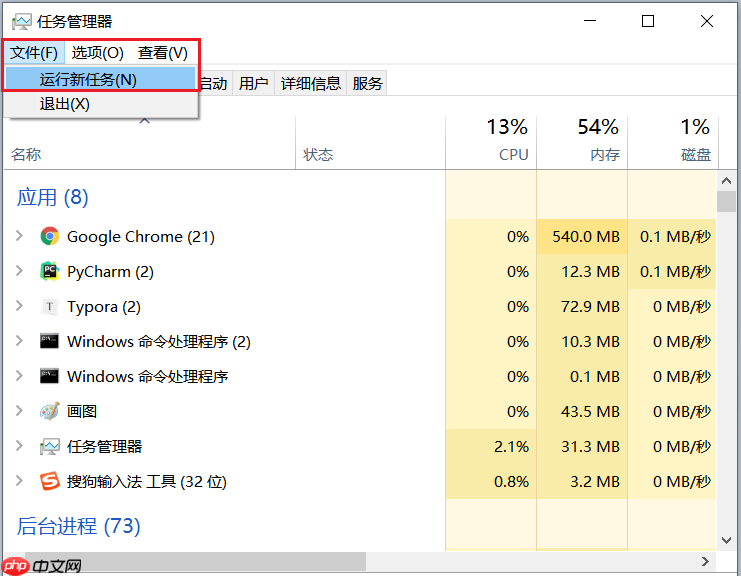Viewport: 741px width, 576px height.
Task: Click the horizontal scrollbar right arrow
Action: (706, 561)
